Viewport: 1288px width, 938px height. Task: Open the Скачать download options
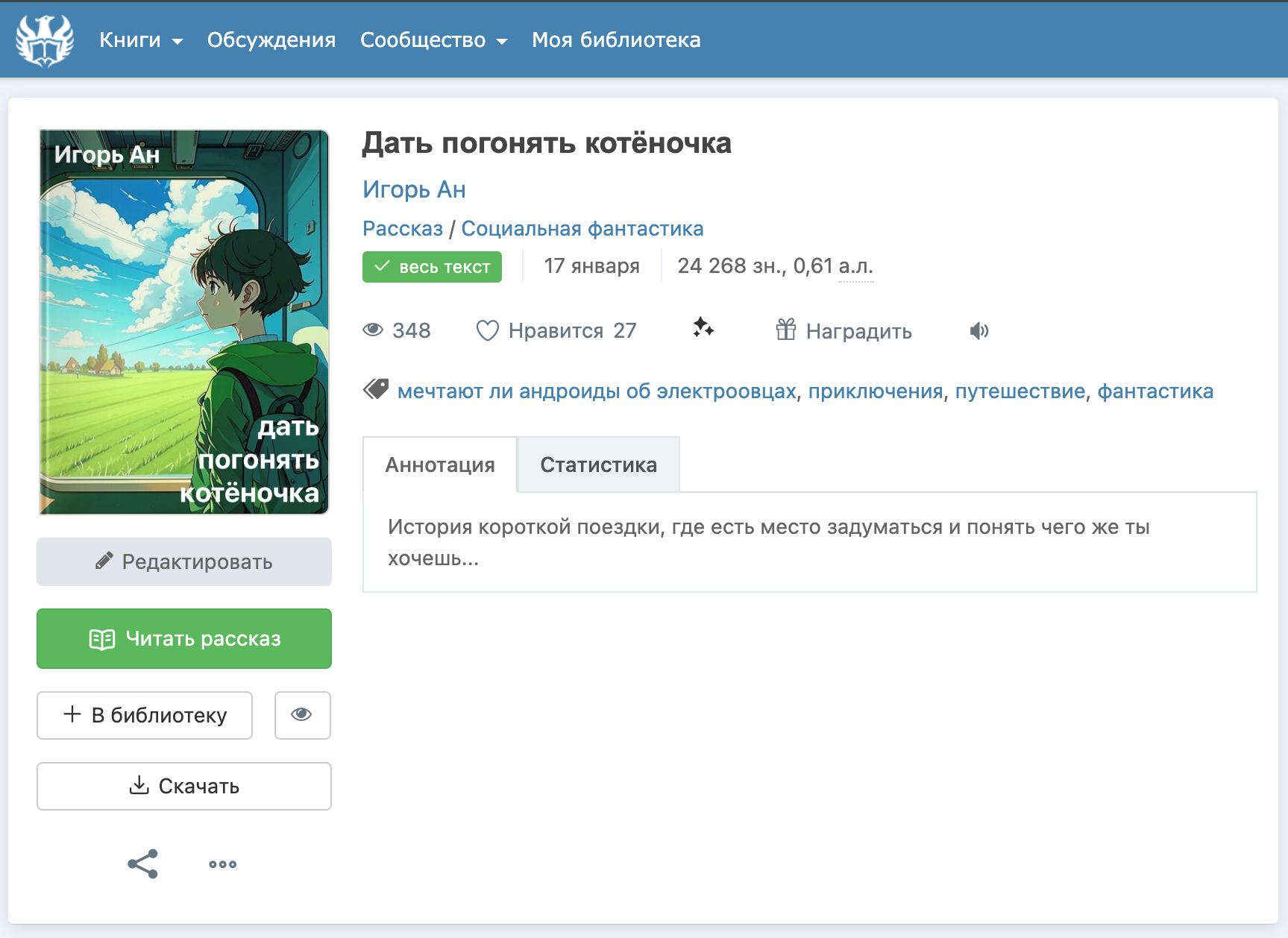(184, 786)
